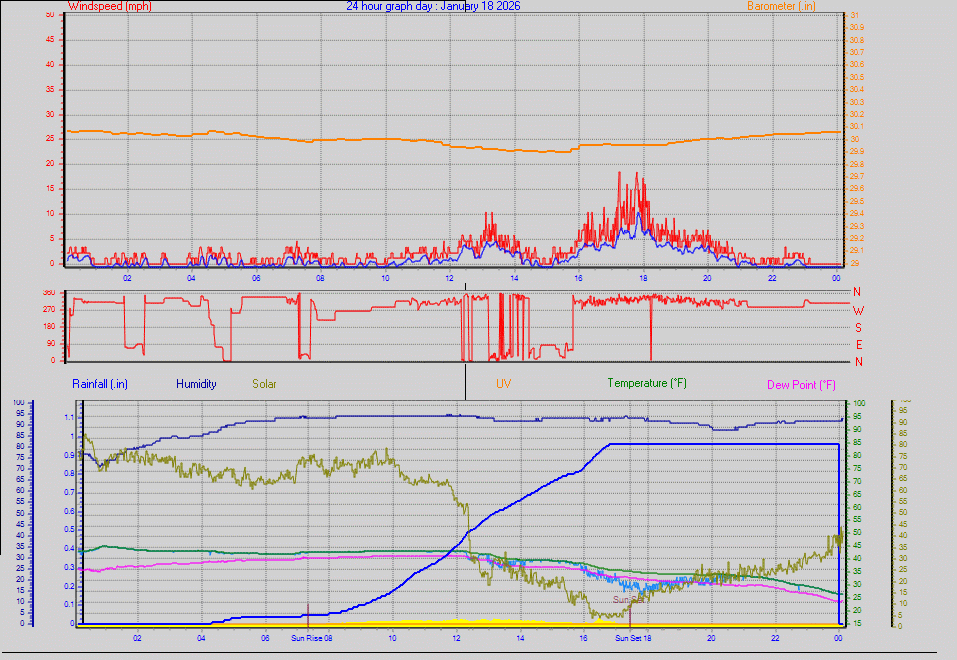Select the Dew Point (°F) legend label
Viewport: 957px width, 660px height.
[x=800, y=384]
